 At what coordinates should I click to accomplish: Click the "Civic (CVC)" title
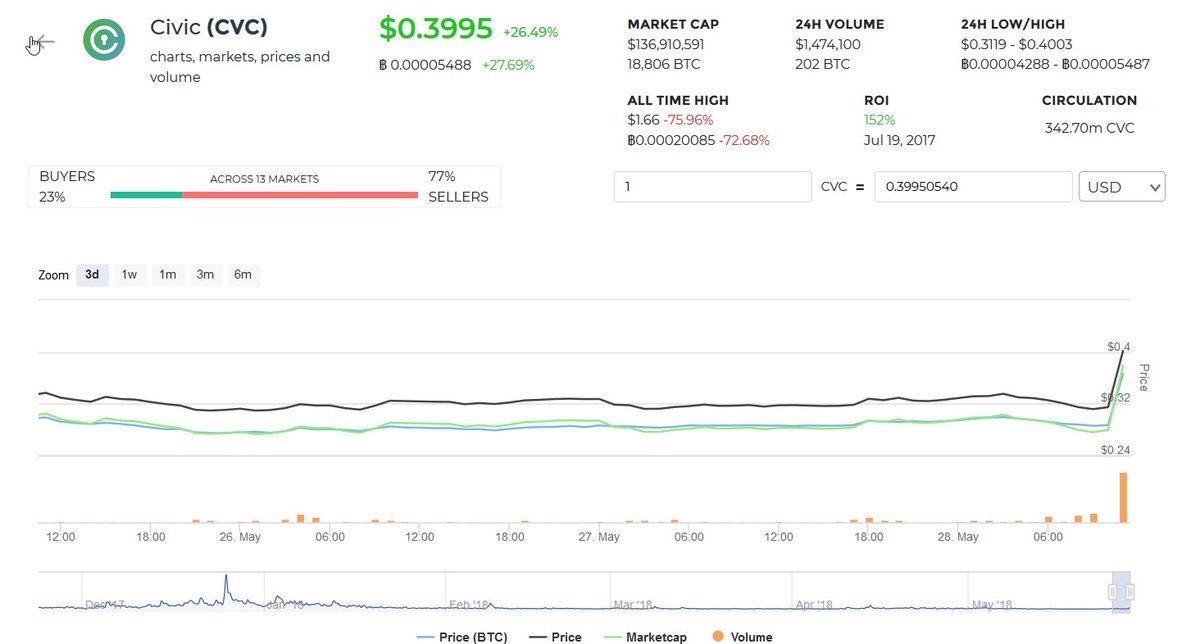(209, 26)
